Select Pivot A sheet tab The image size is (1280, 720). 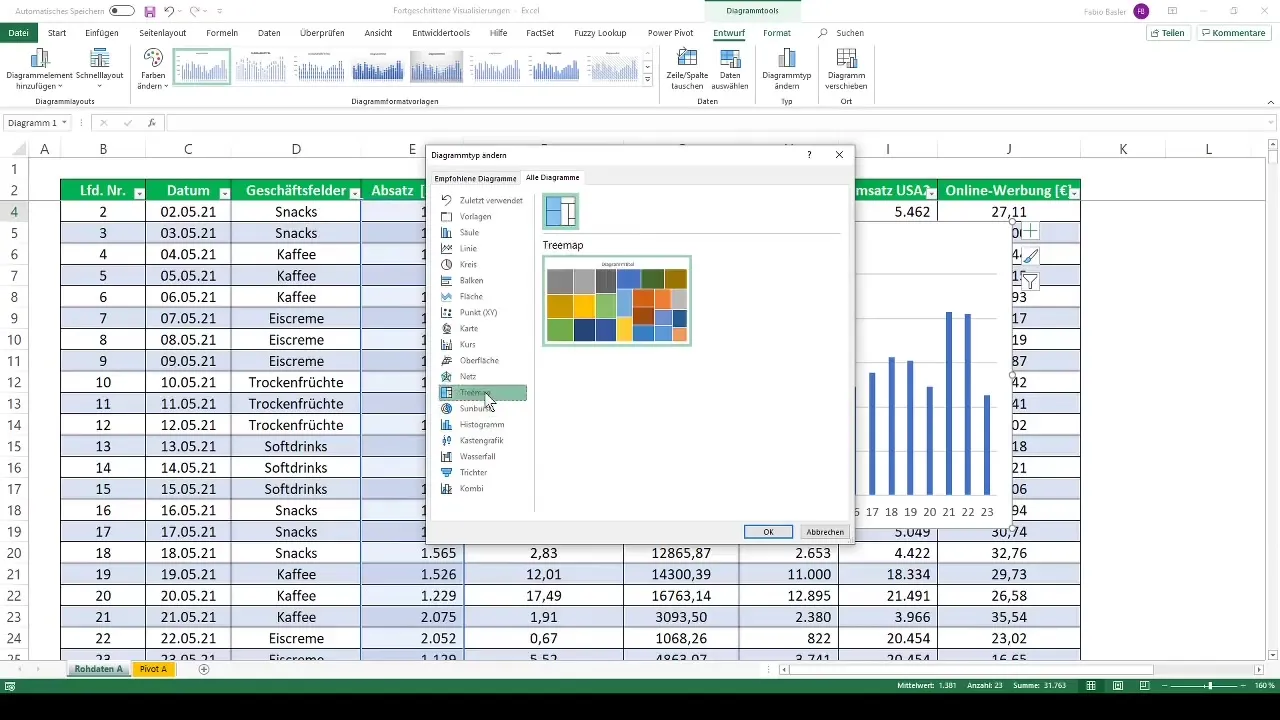click(x=153, y=669)
